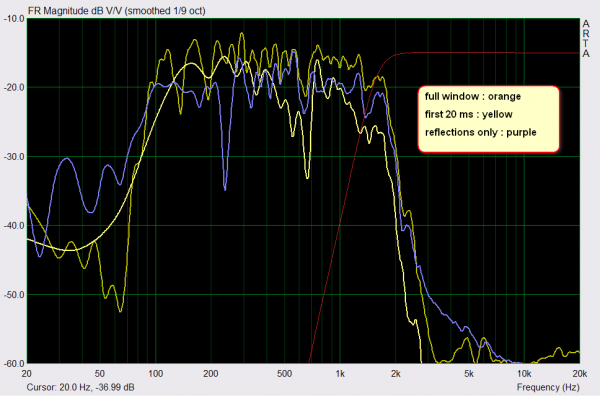
Task: Click the 200 frequency axis label
Action: pos(211,373)
